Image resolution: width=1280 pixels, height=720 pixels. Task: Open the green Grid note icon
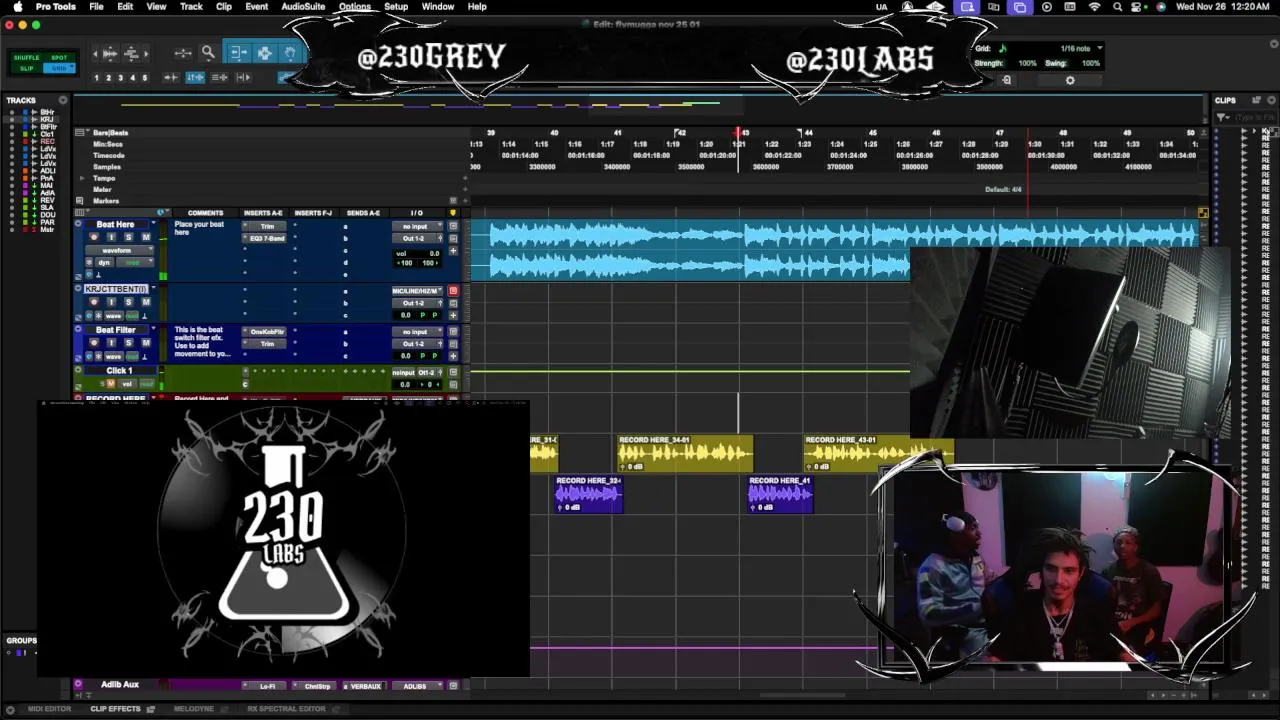coord(1003,48)
